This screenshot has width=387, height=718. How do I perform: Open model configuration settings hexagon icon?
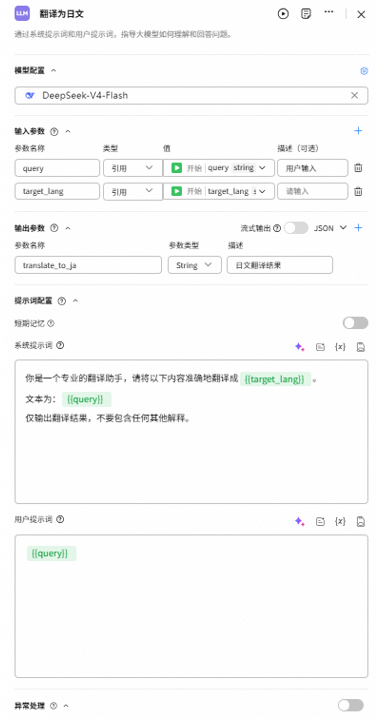point(364,71)
